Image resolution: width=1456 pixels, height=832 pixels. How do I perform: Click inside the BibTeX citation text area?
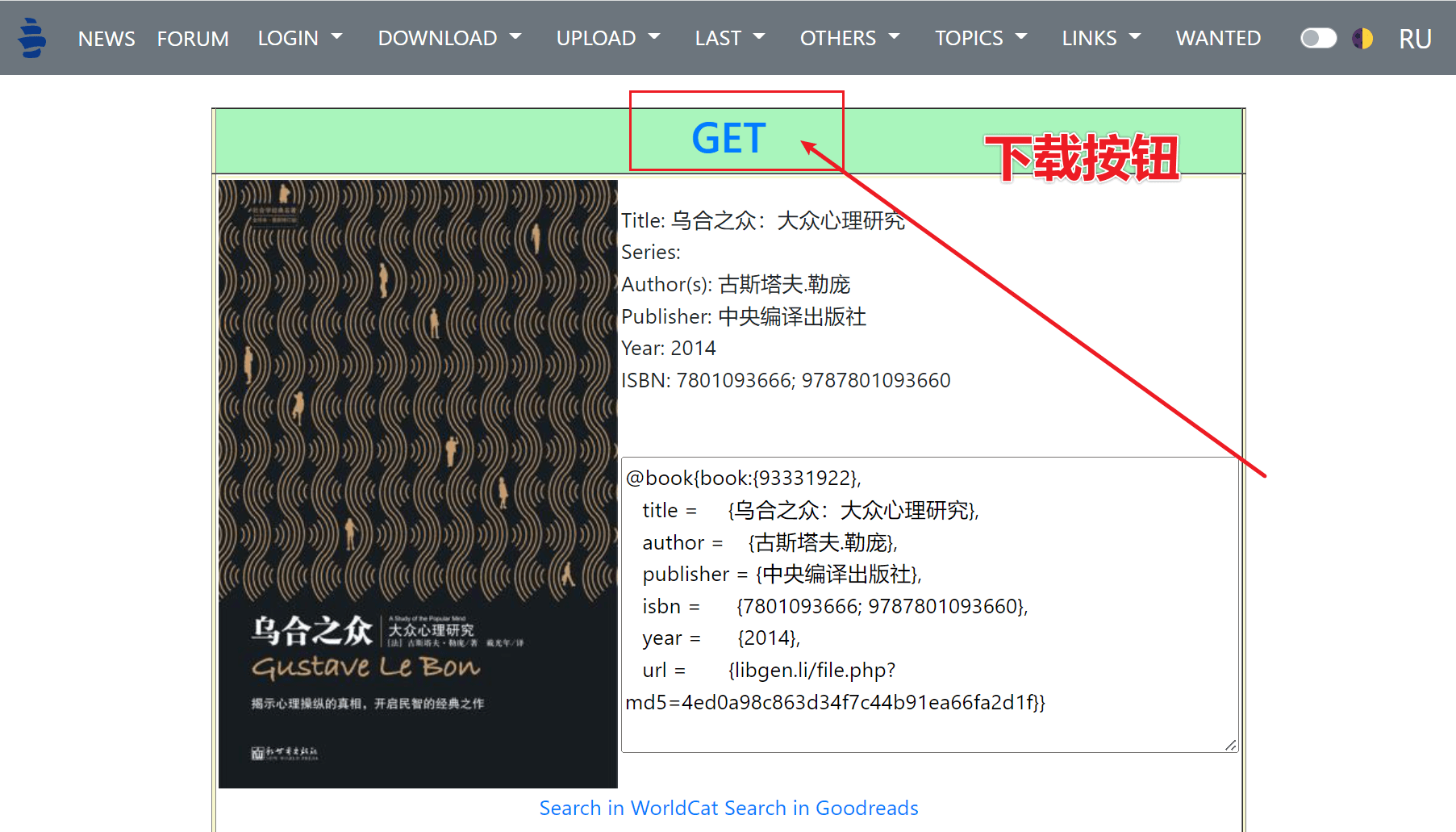click(x=929, y=605)
